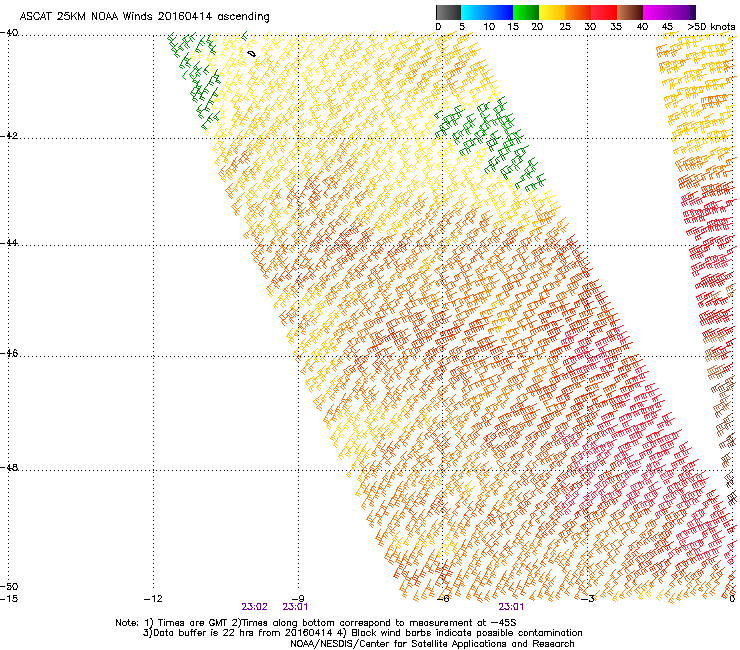Select the '-50' latitude axis label
The width and height of the screenshot is (740, 650).
coord(9,587)
